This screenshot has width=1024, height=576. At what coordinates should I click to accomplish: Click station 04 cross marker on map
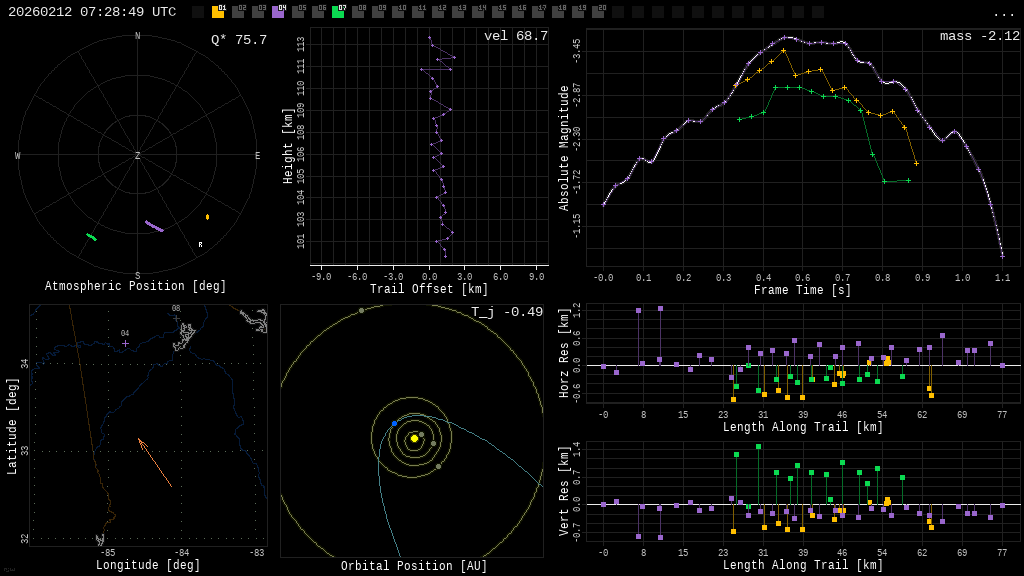coord(125,343)
